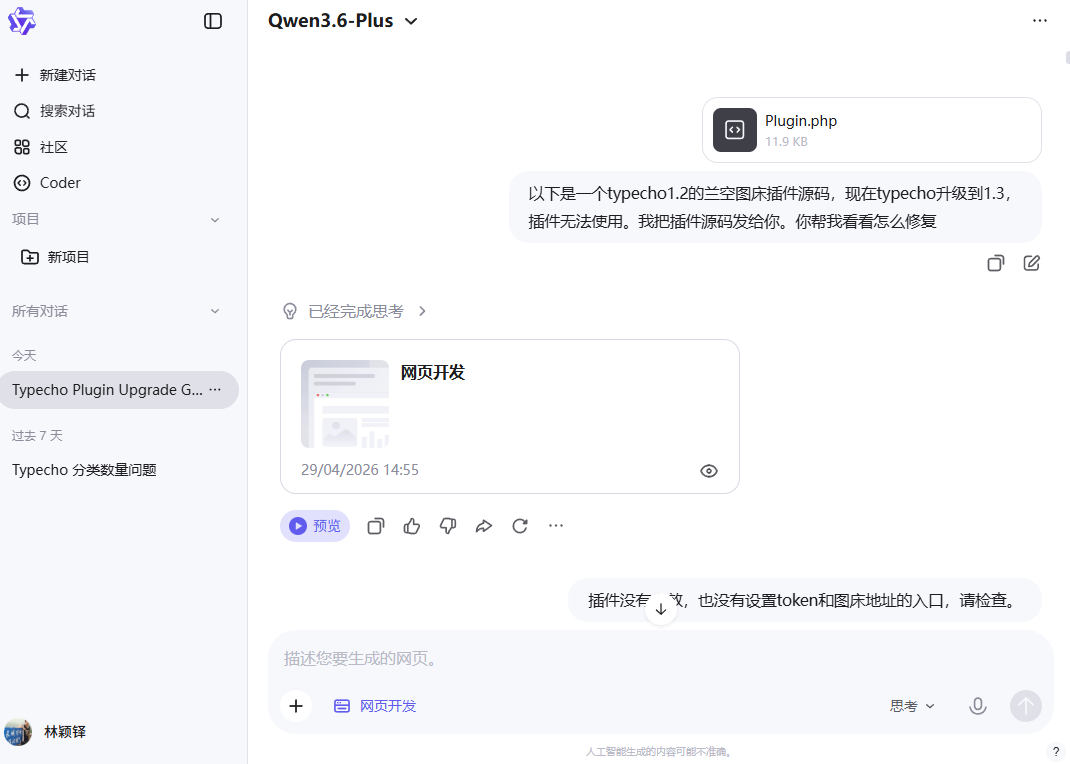Copy the assistant response
This screenshot has height=764, width=1070.
(376, 526)
